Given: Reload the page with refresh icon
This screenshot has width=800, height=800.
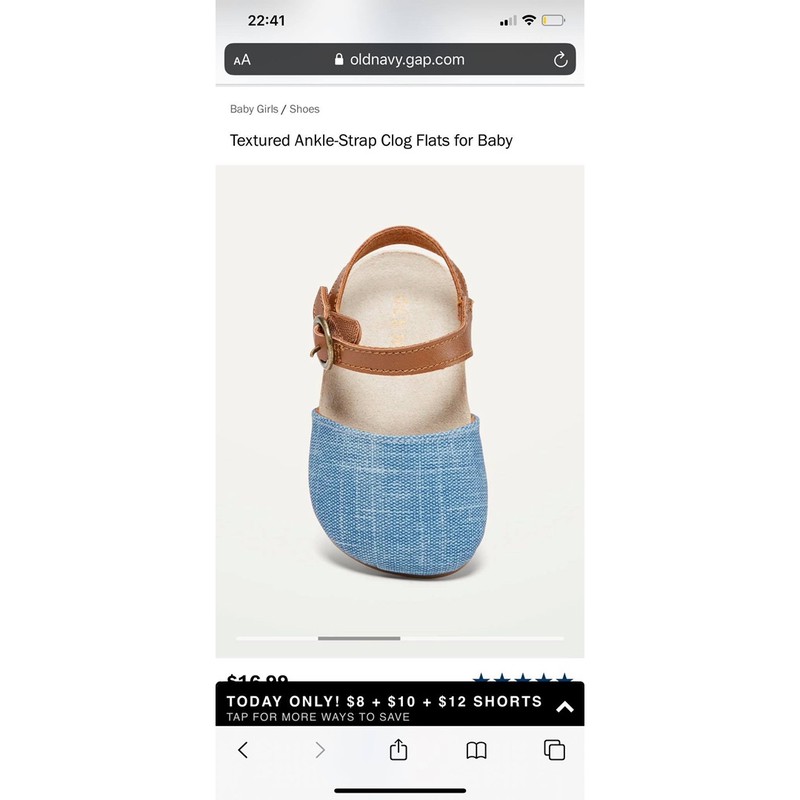Looking at the screenshot, I should [560, 60].
